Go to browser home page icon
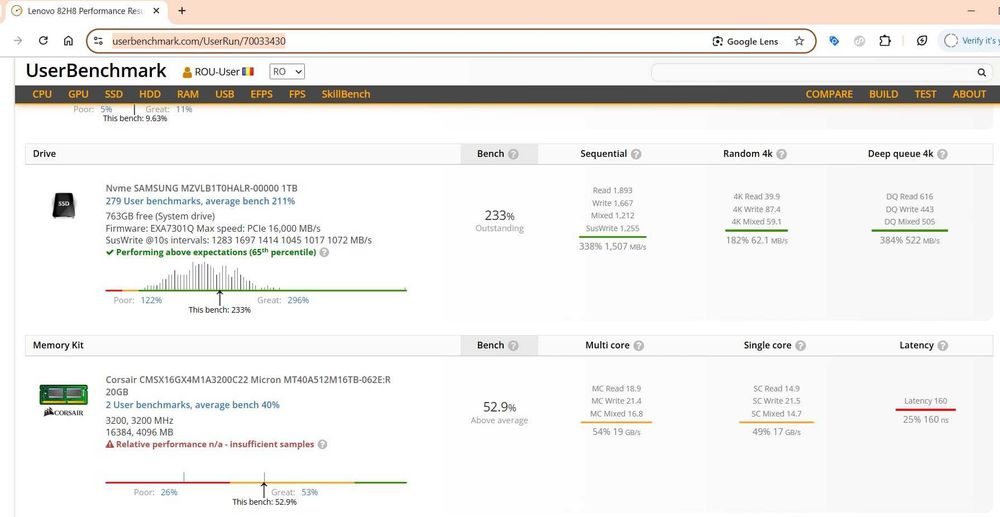 coord(68,41)
